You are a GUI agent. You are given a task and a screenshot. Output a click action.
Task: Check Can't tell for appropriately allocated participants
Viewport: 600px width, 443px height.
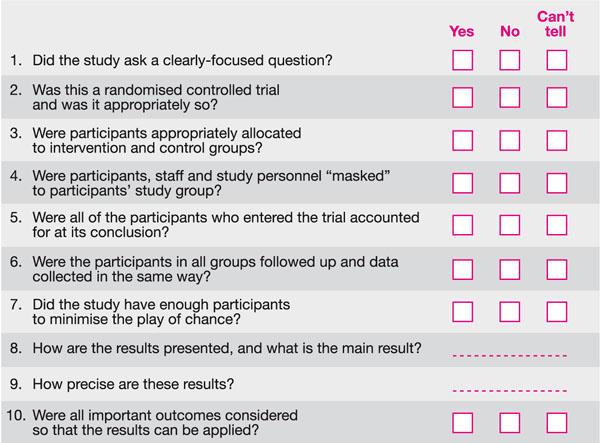557,140
